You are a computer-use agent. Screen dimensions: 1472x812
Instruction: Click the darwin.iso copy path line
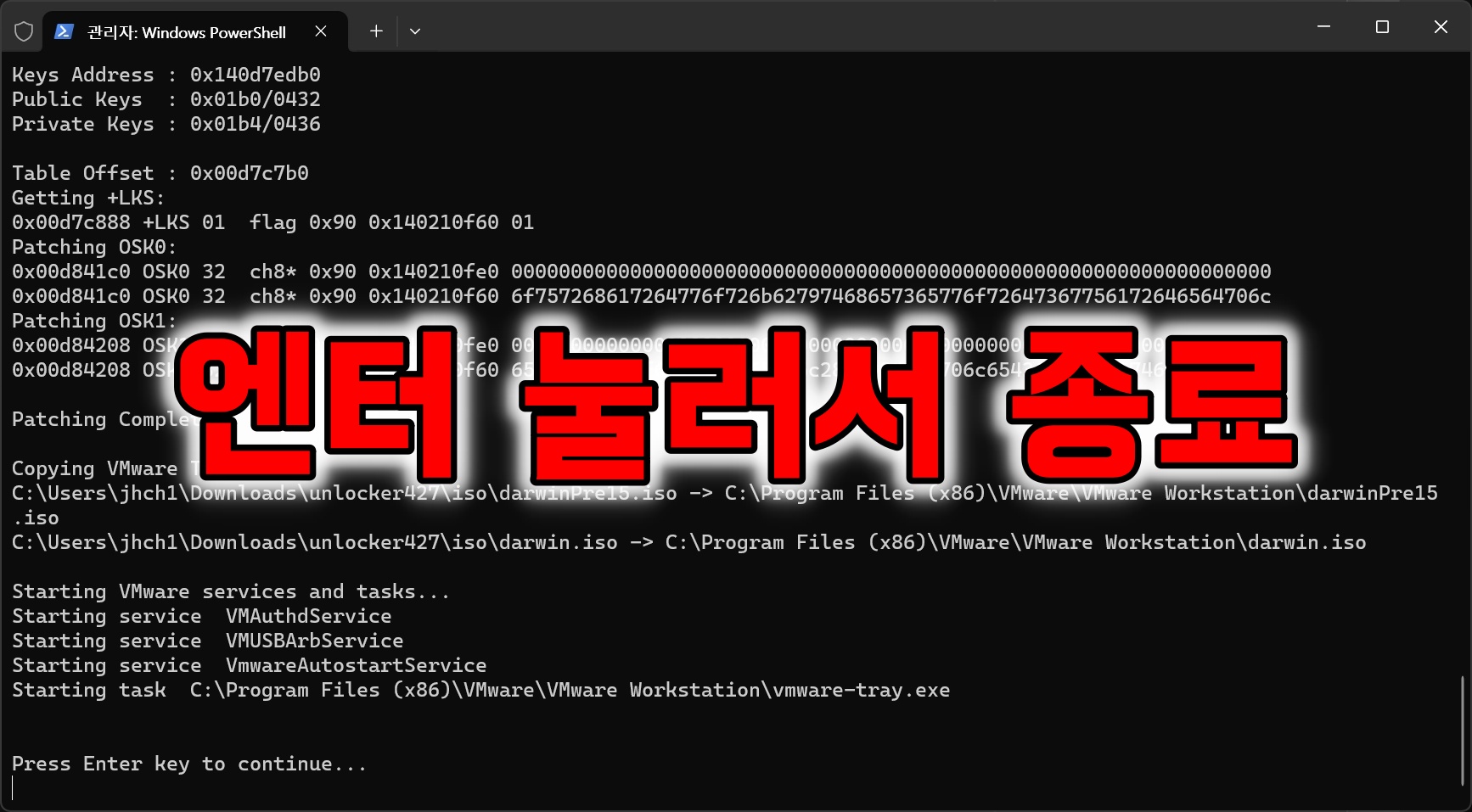(x=689, y=542)
